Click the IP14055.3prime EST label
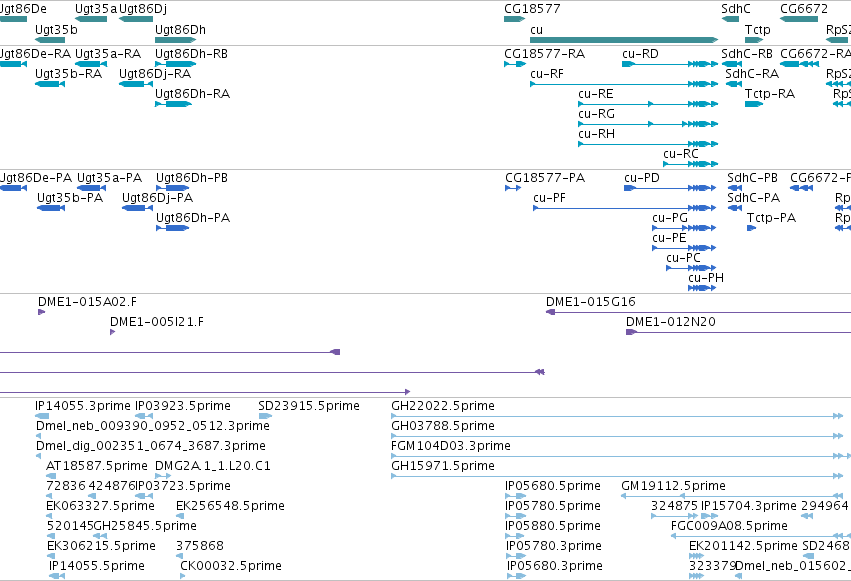The image size is (851, 581). [82, 406]
